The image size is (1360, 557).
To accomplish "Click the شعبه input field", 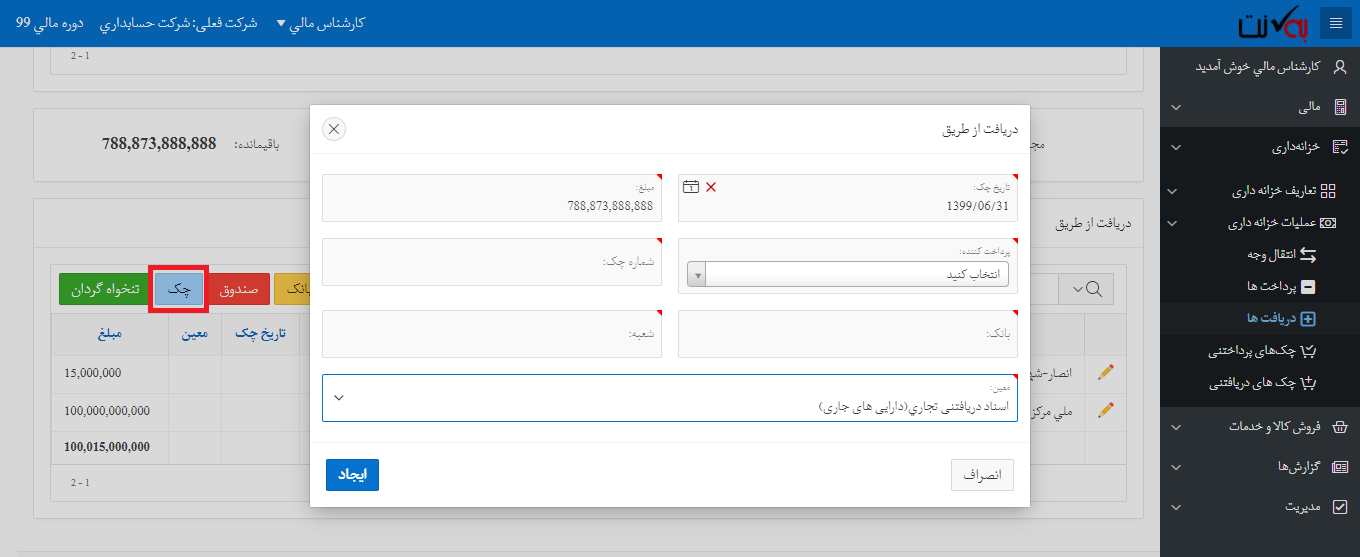I will (x=492, y=334).
